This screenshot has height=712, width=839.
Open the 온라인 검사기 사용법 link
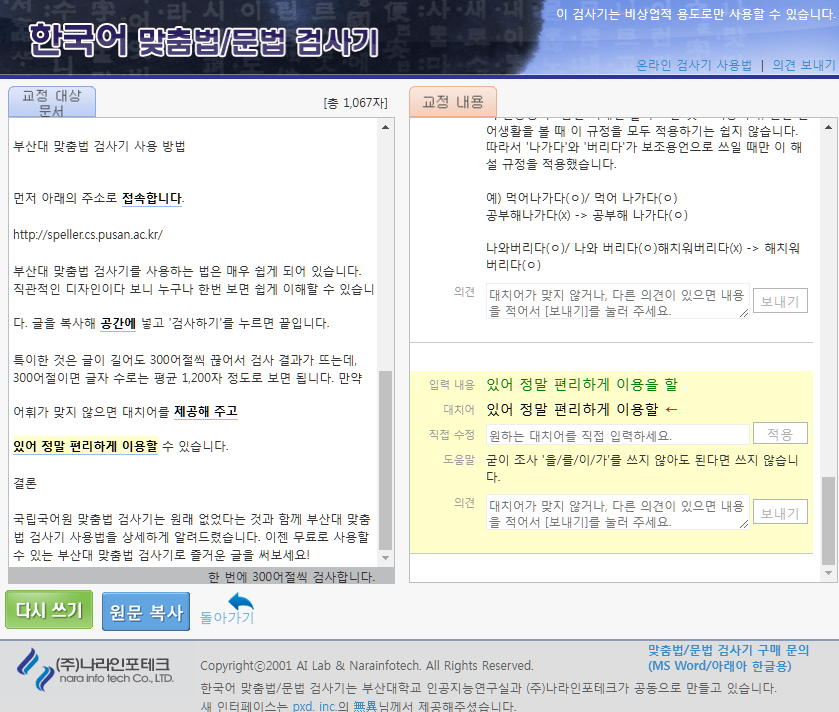click(x=693, y=65)
